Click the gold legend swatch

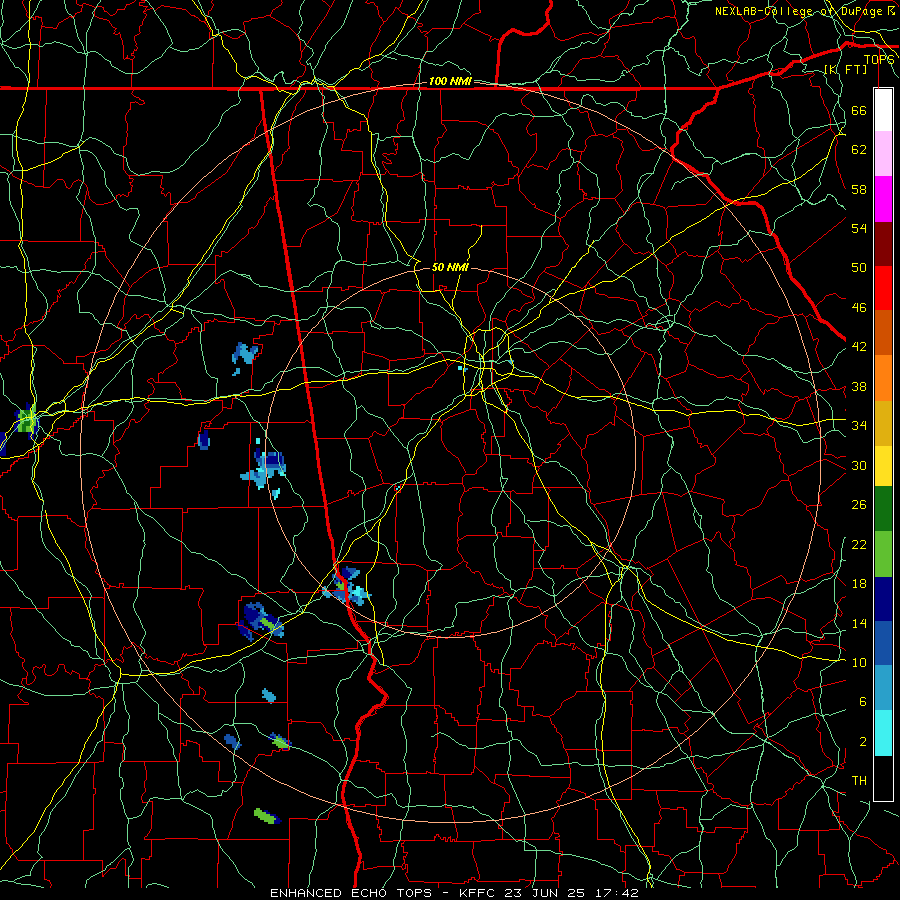pos(883,422)
